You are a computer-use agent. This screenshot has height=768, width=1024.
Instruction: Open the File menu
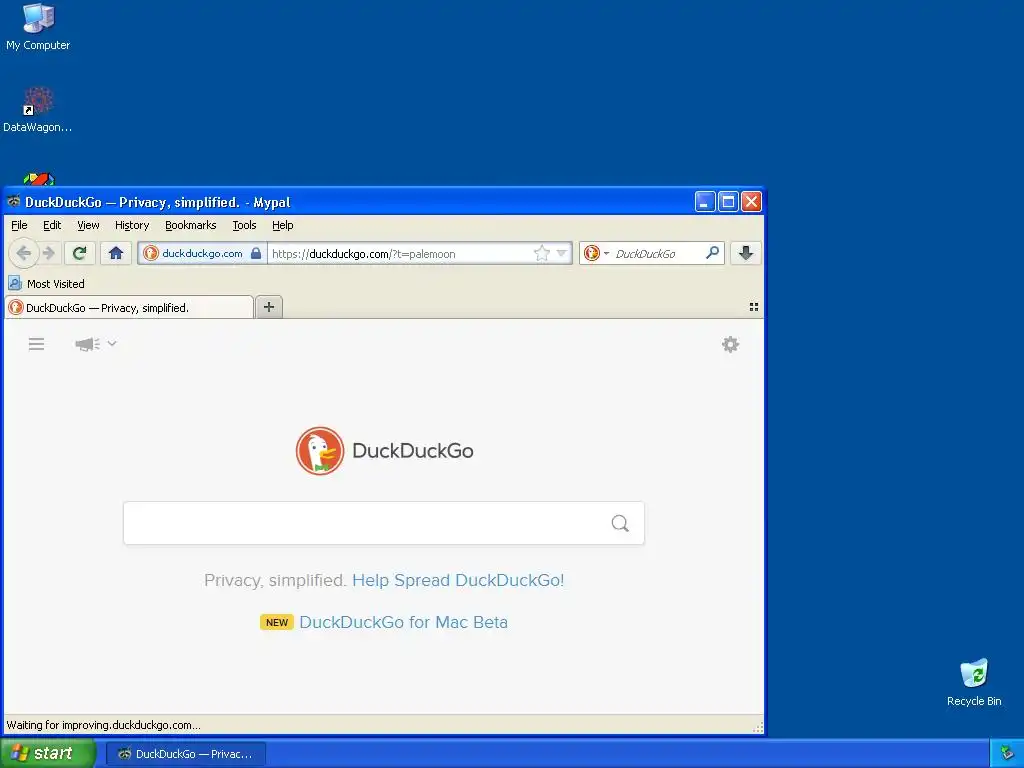tap(20, 225)
